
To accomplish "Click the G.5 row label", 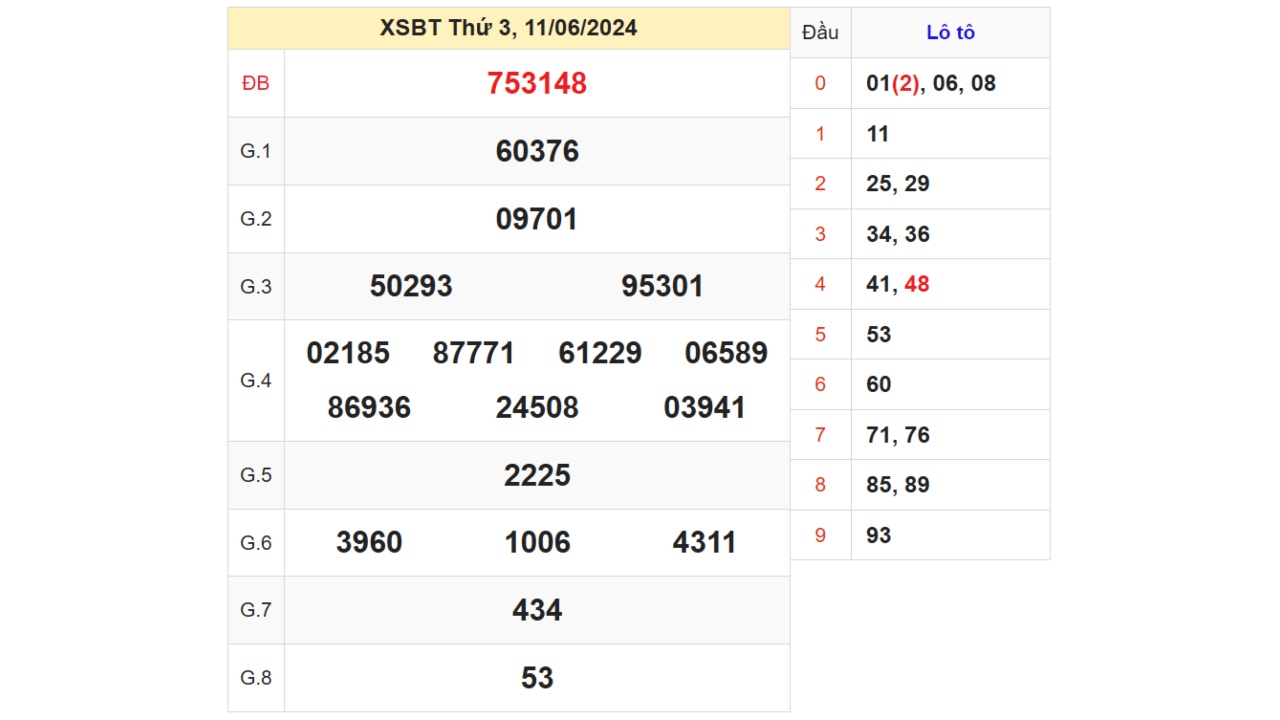I will point(256,475).
